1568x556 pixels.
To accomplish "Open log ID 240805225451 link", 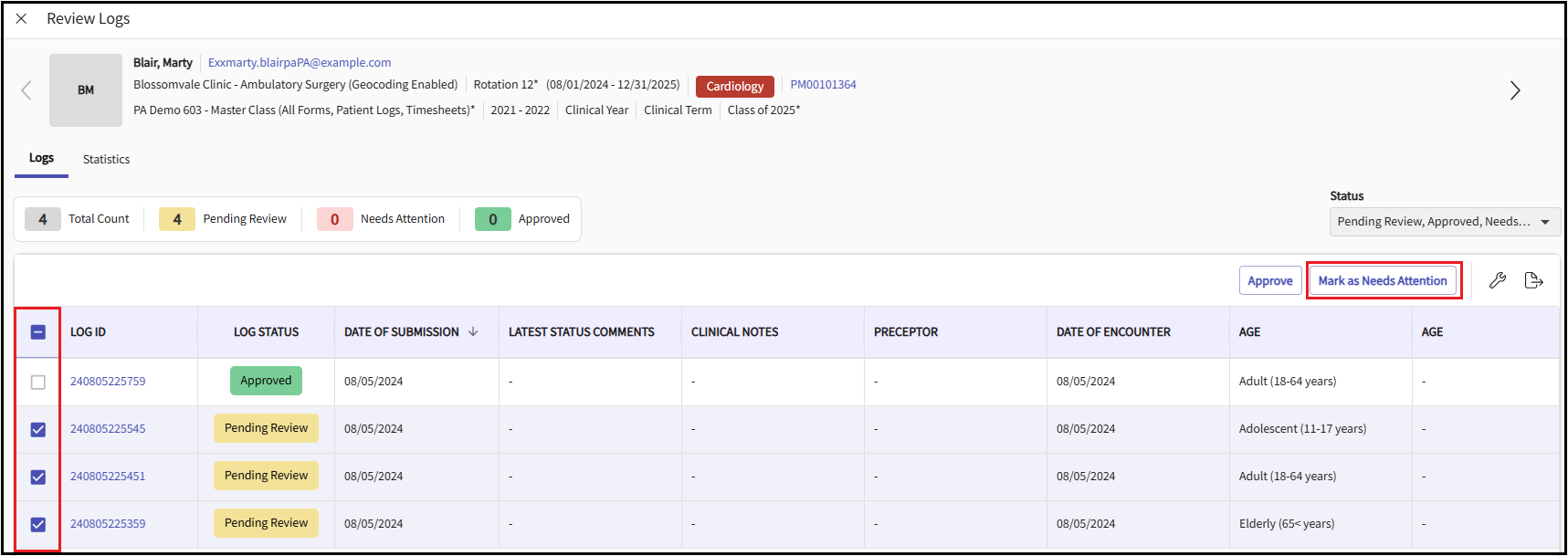I will [x=108, y=477].
